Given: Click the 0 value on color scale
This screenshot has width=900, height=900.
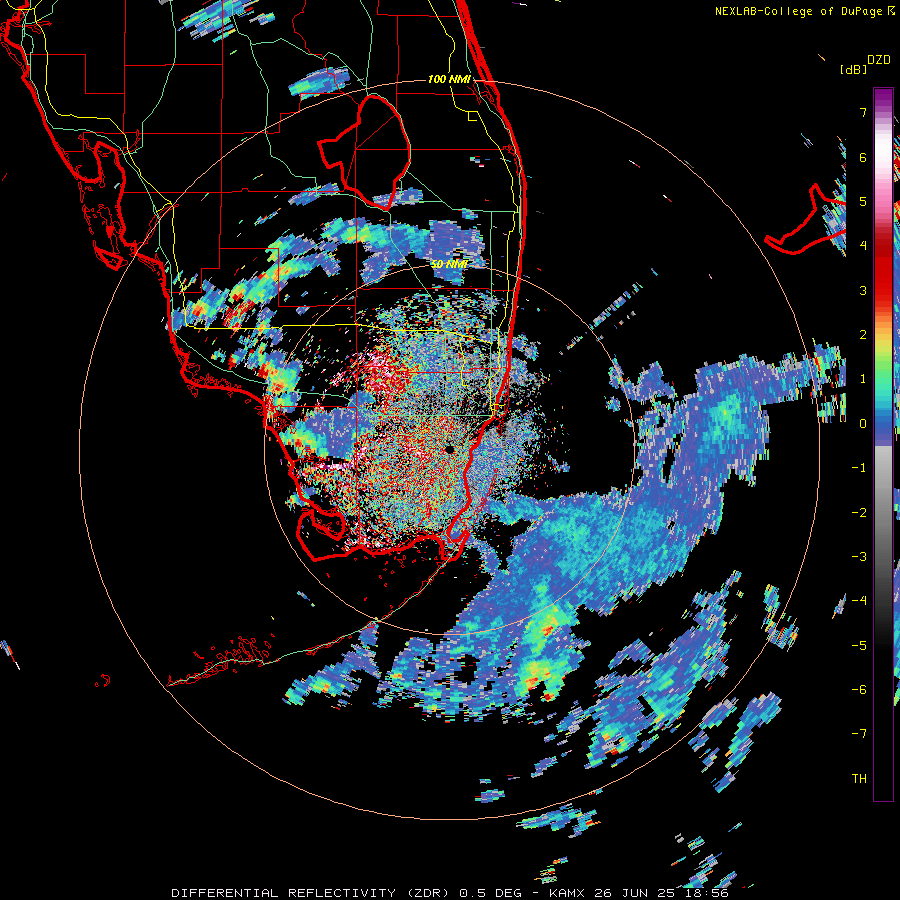Looking at the screenshot, I should pos(863,424).
